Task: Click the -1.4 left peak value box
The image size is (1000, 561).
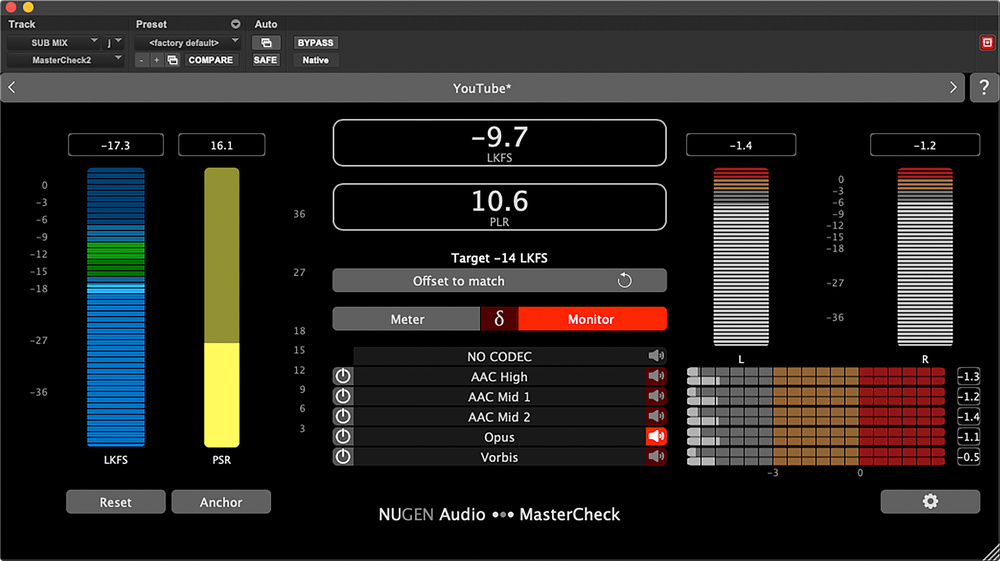Action: [741, 145]
